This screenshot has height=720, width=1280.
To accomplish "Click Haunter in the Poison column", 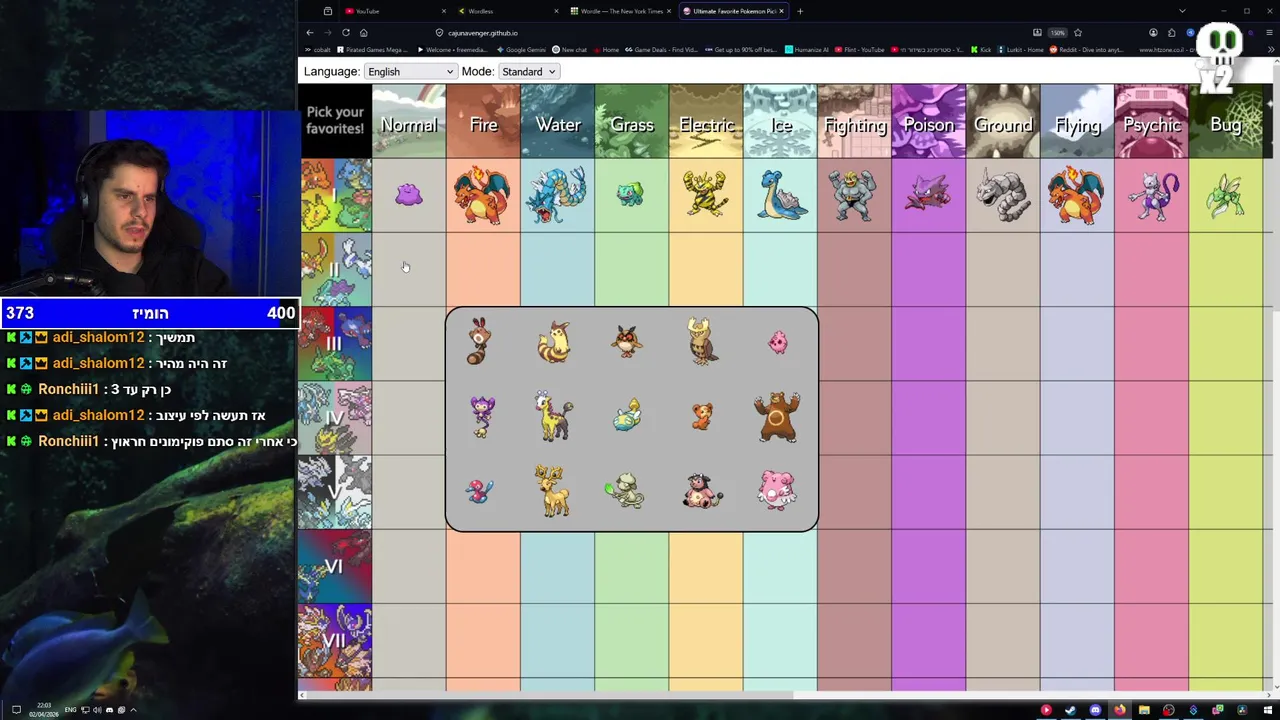I will 928,194.
